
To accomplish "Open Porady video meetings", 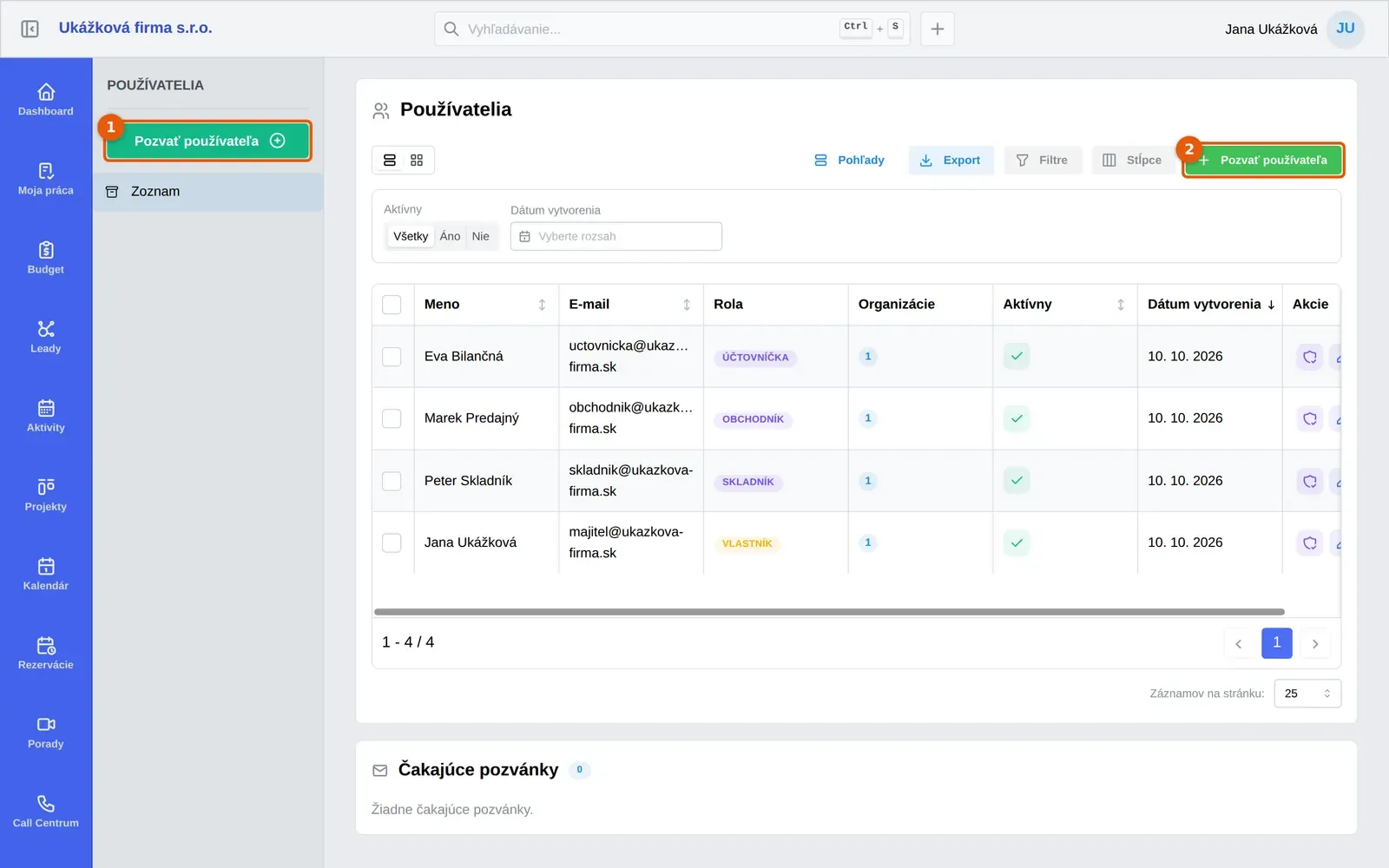I will pos(46,732).
